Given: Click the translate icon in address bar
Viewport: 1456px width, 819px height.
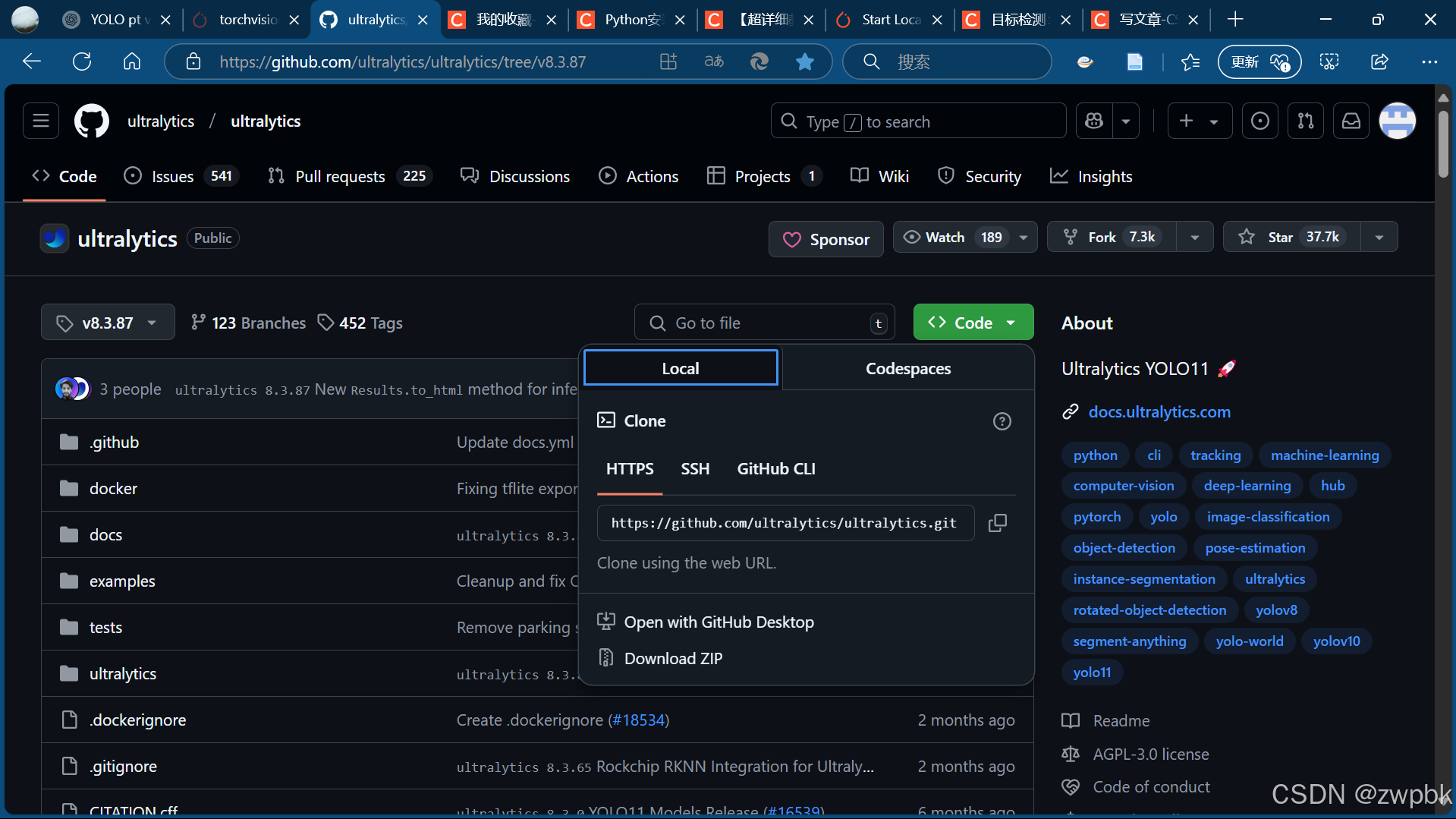Looking at the screenshot, I should [x=714, y=61].
